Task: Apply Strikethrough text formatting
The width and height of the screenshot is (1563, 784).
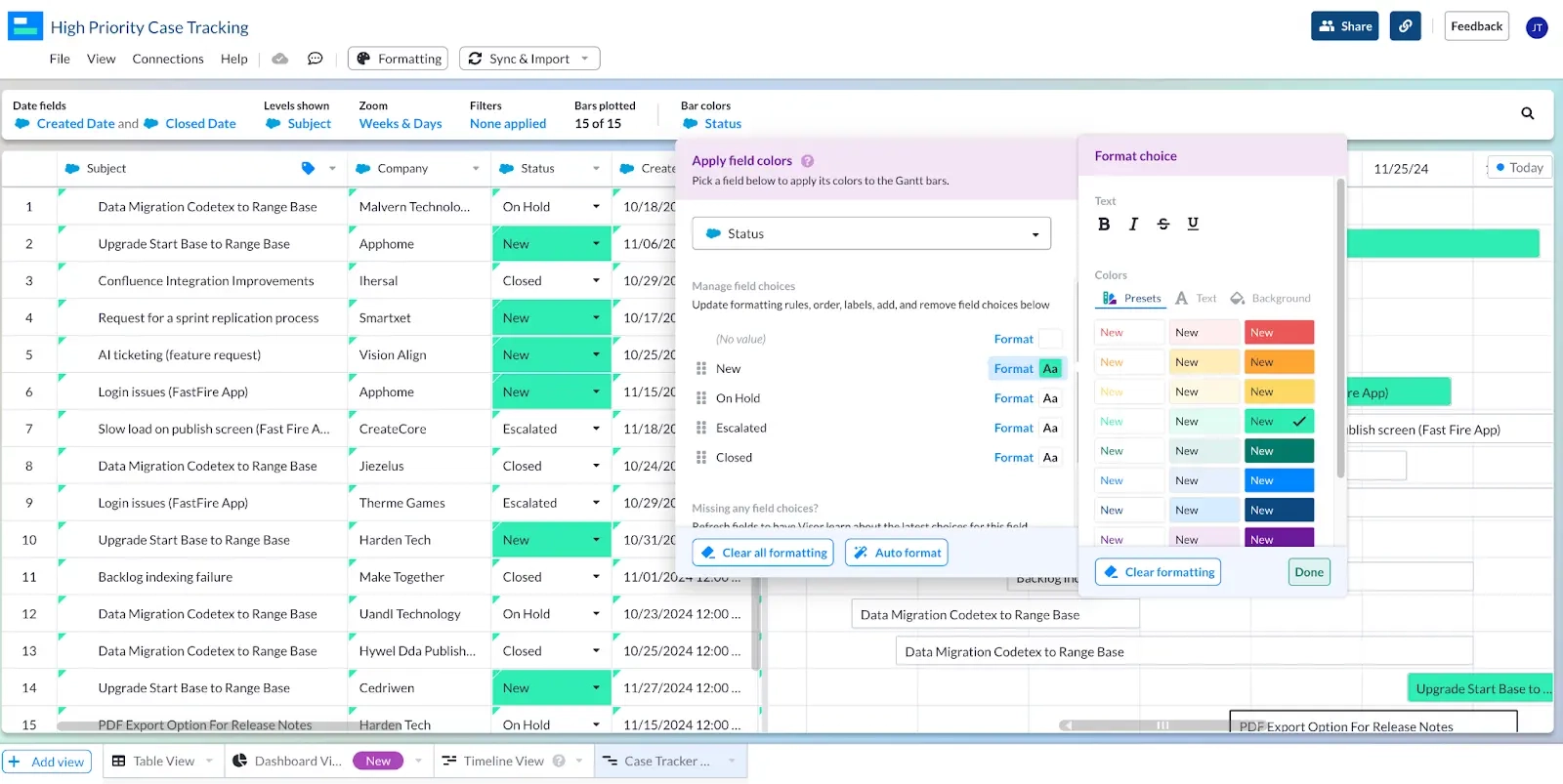Action: pos(1162,225)
